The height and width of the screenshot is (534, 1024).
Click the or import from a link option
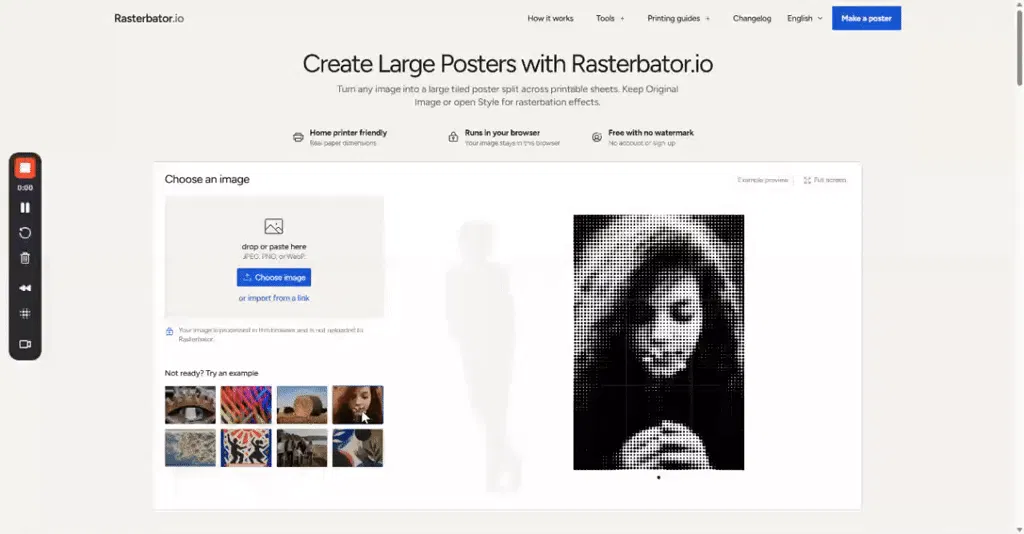point(274,298)
